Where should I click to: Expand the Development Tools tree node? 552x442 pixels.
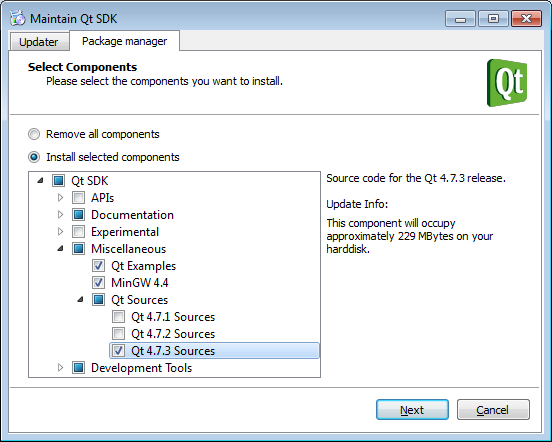click(x=61, y=368)
